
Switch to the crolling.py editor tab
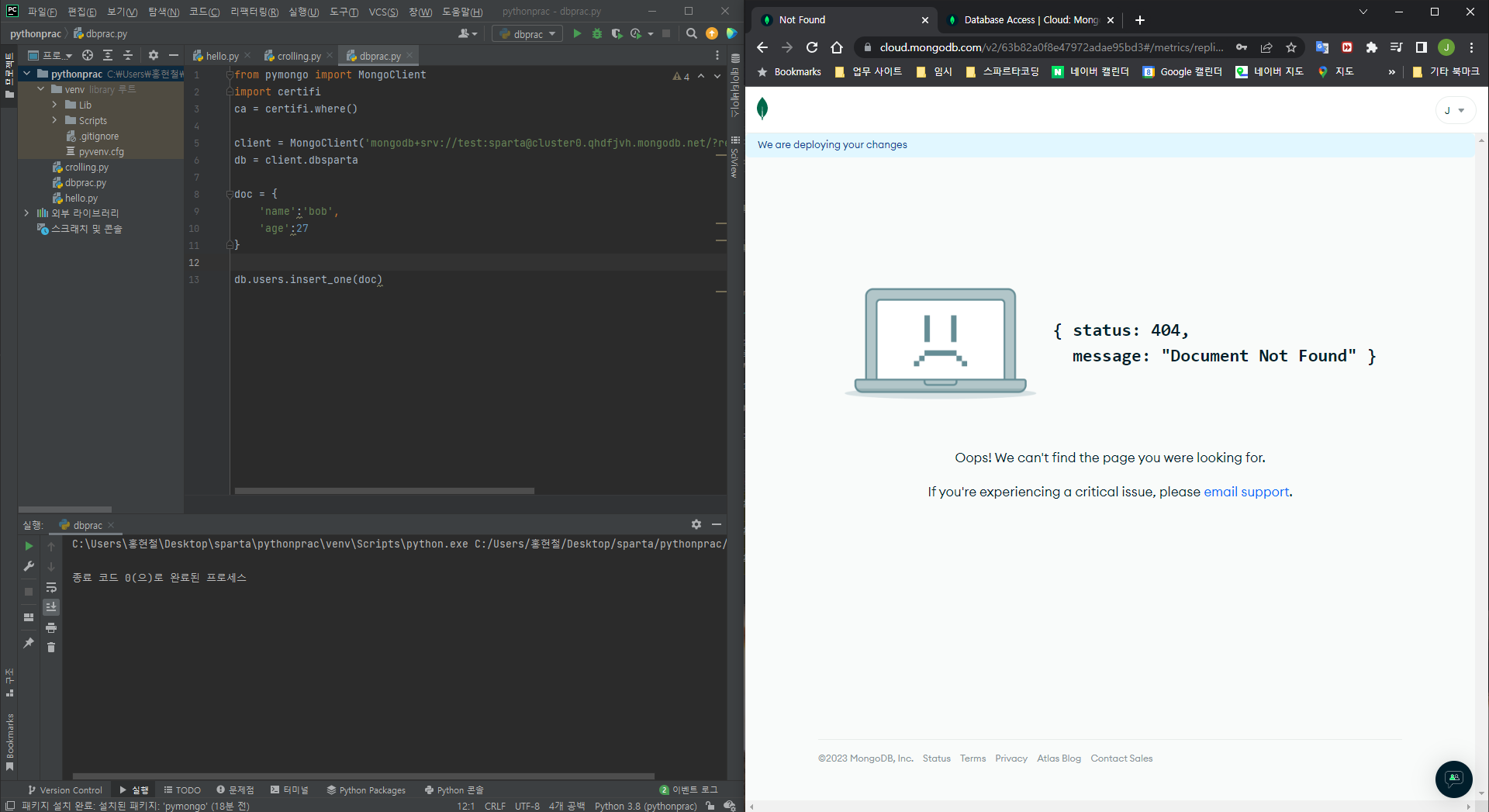[x=299, y=56]
